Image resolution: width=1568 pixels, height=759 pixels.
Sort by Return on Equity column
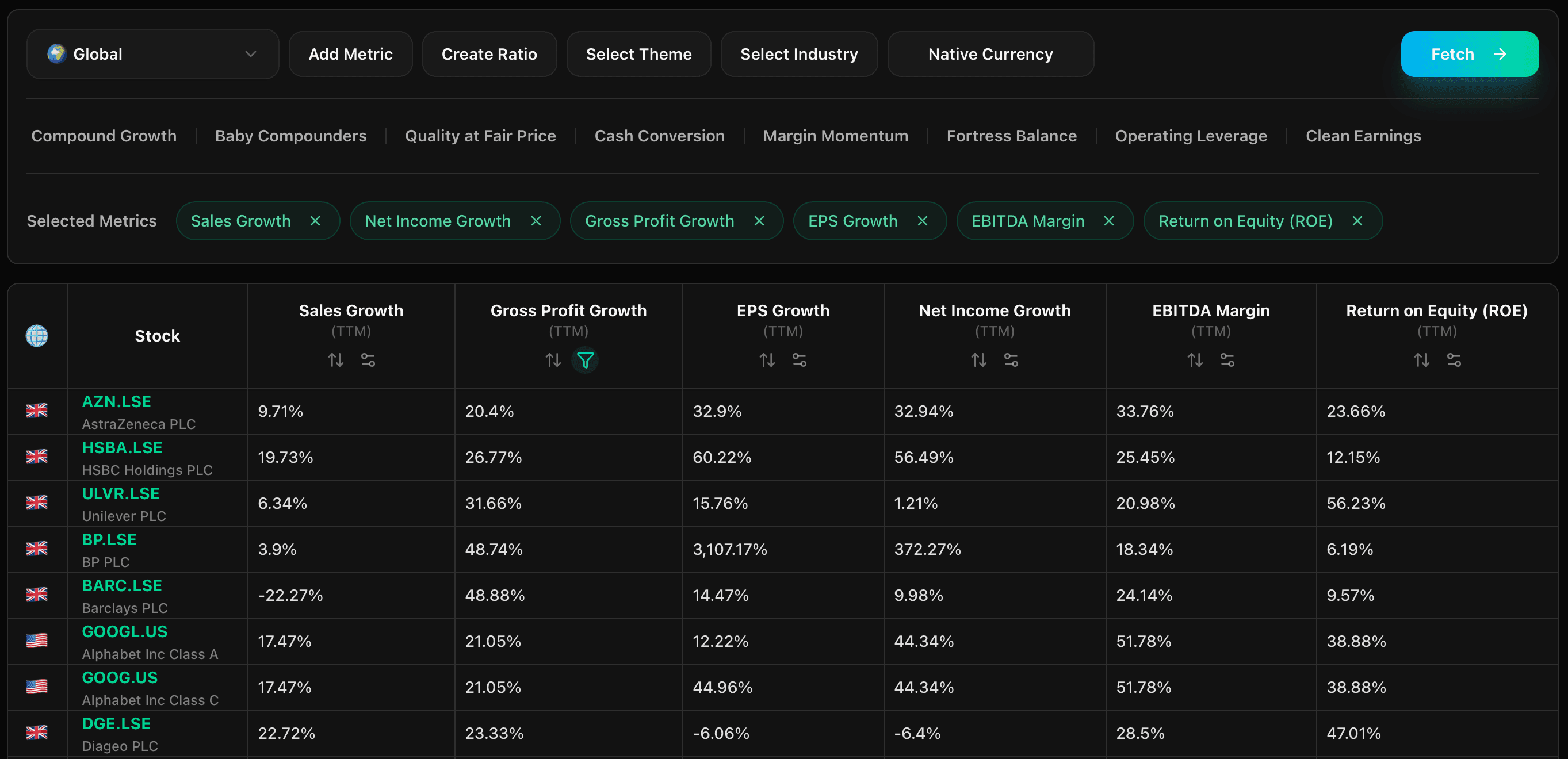pos(1421,361)
